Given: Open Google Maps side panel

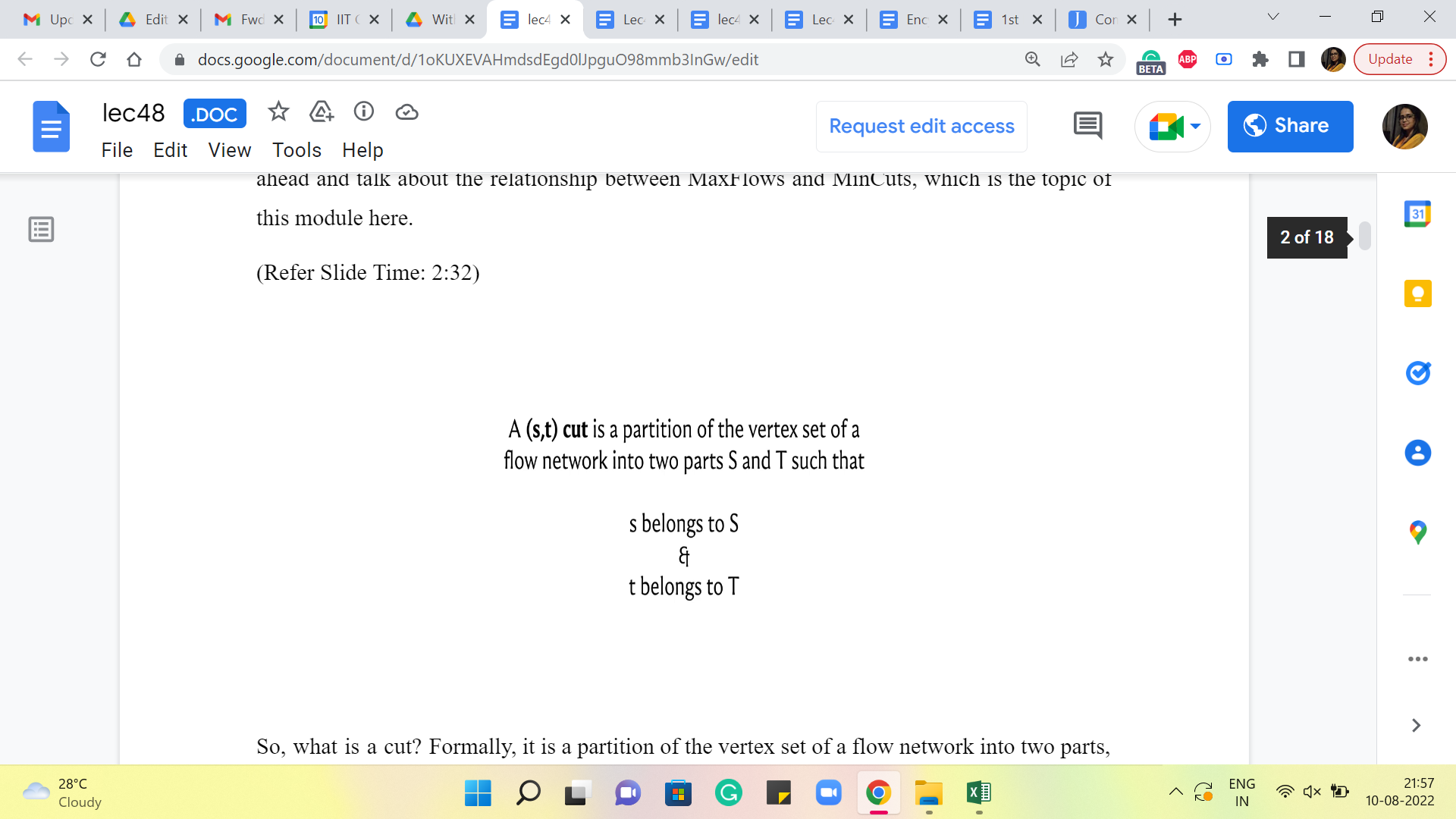Looking at the screenshot, I should [x=1417, y=532].
